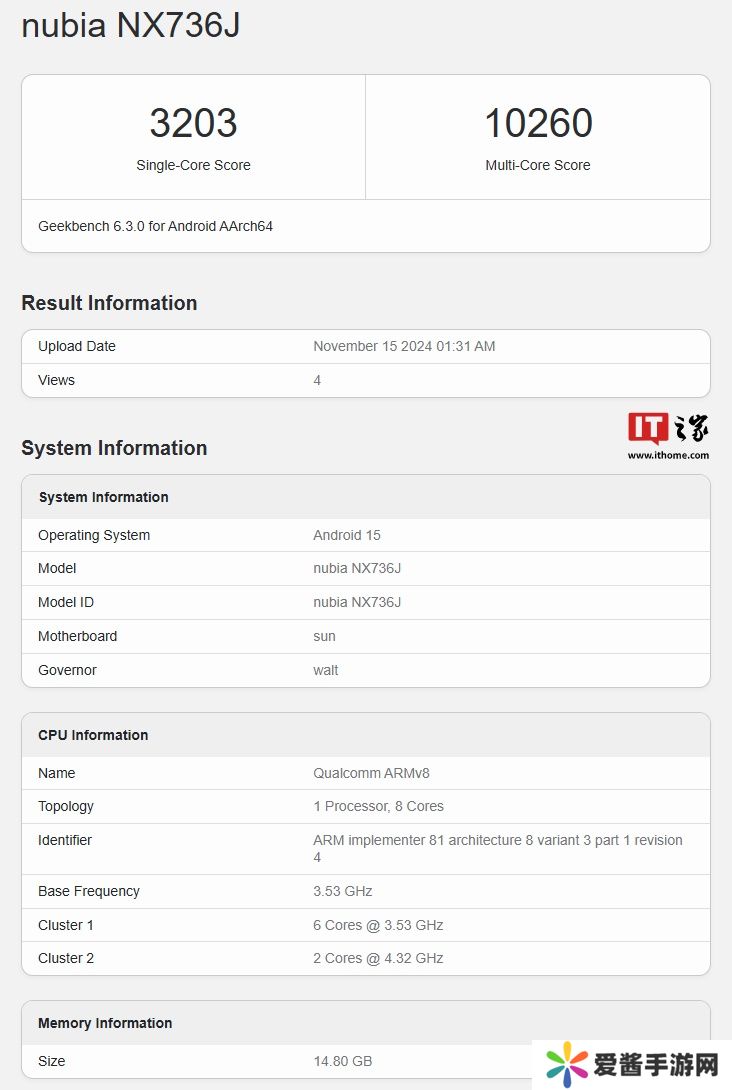Click the www.ithome.com URL text
Image resolution: width=732 pixels, height=1090 pixels.
click(668, 455)
